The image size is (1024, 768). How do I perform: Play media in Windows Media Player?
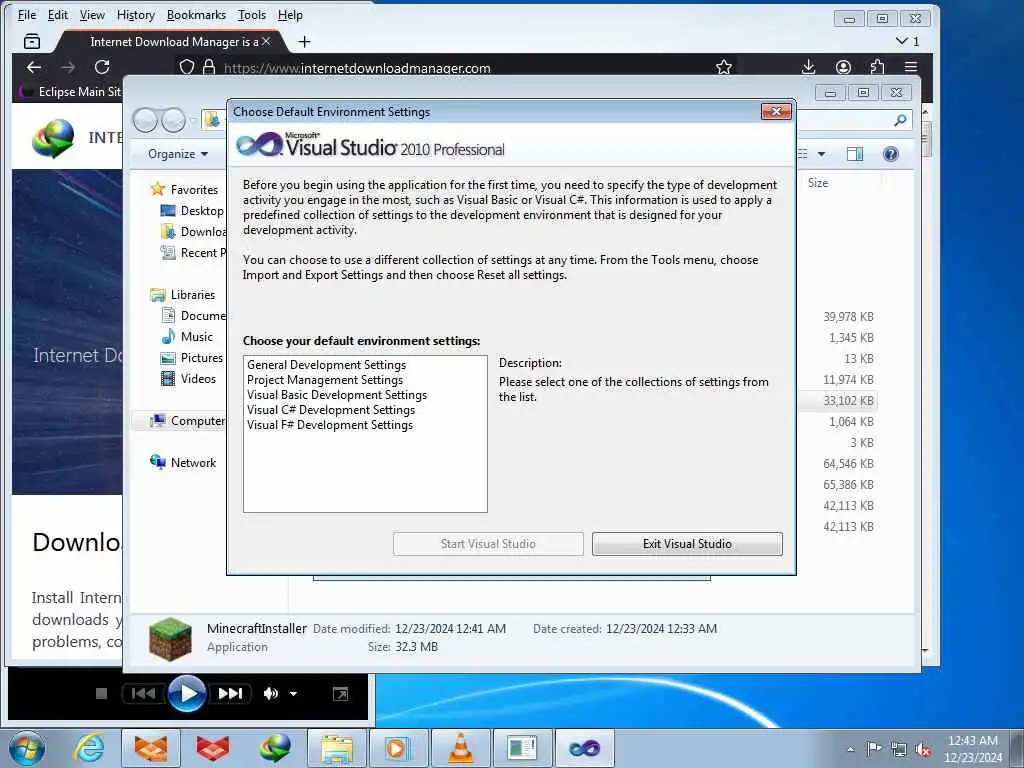click(x=187, y=693)
